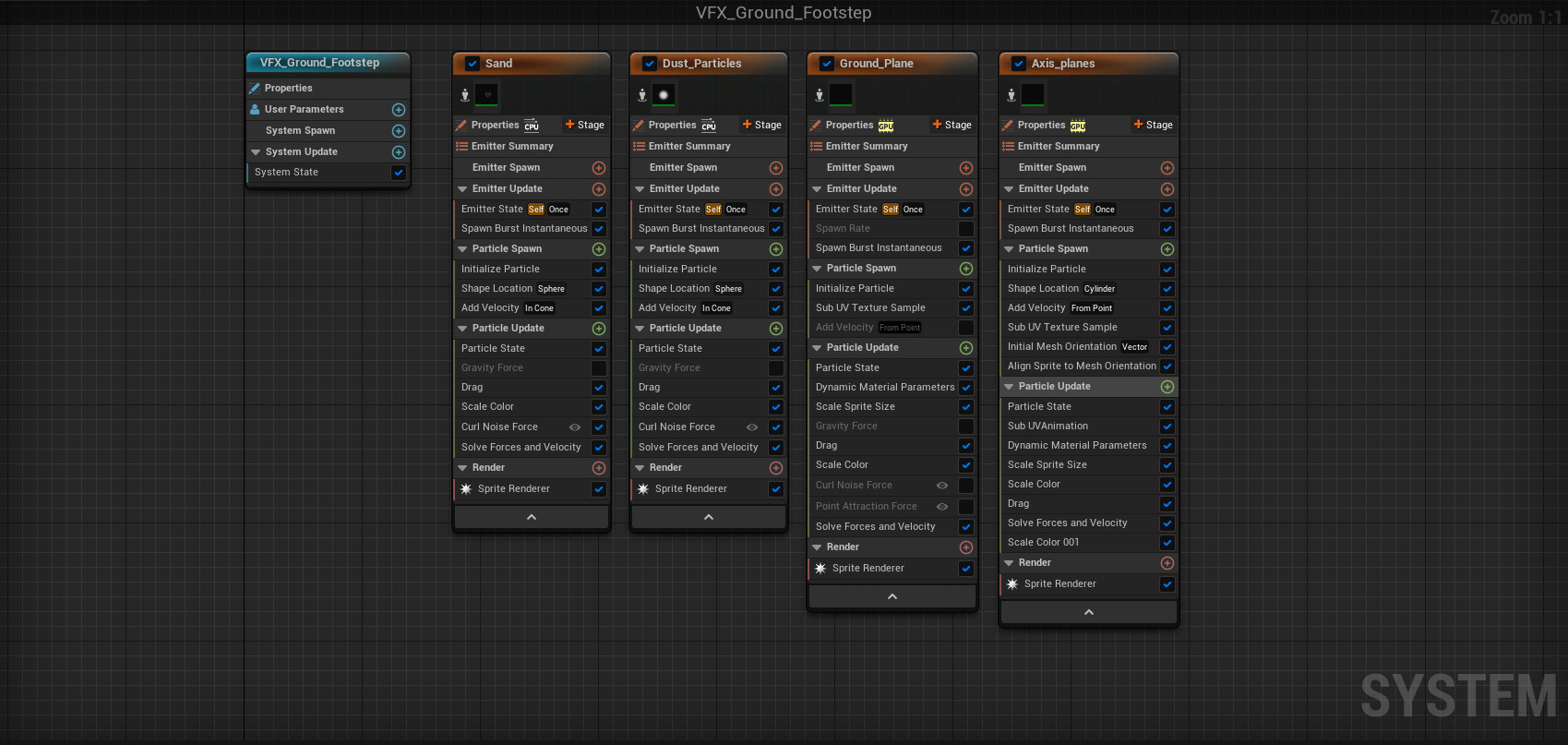
Task: Click add icon on Sand Emitter Spawn
Action: pyautogui.click(x=598, y=168)
